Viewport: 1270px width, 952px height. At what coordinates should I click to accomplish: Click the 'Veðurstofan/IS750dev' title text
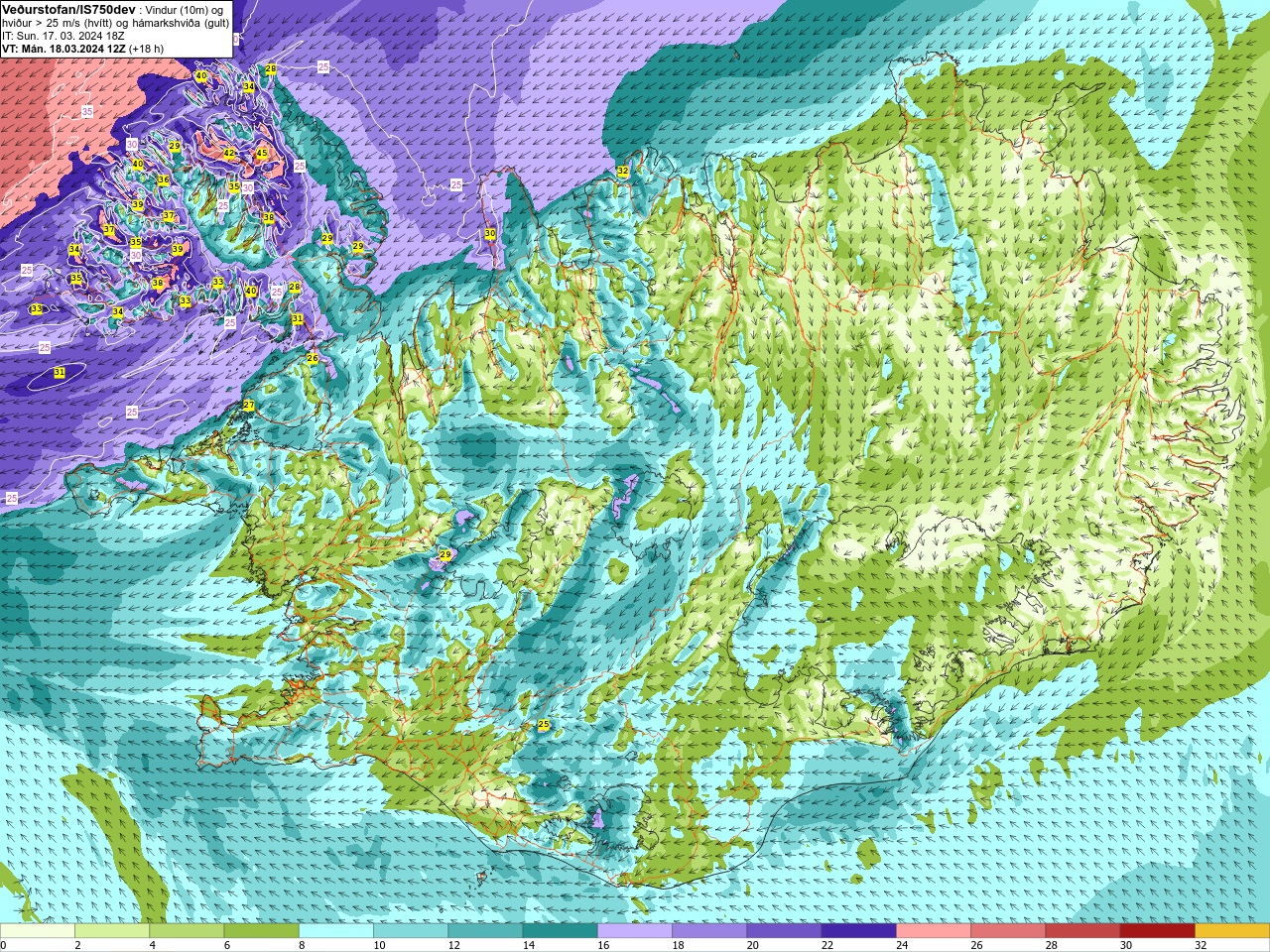click(x=69, y=9)
